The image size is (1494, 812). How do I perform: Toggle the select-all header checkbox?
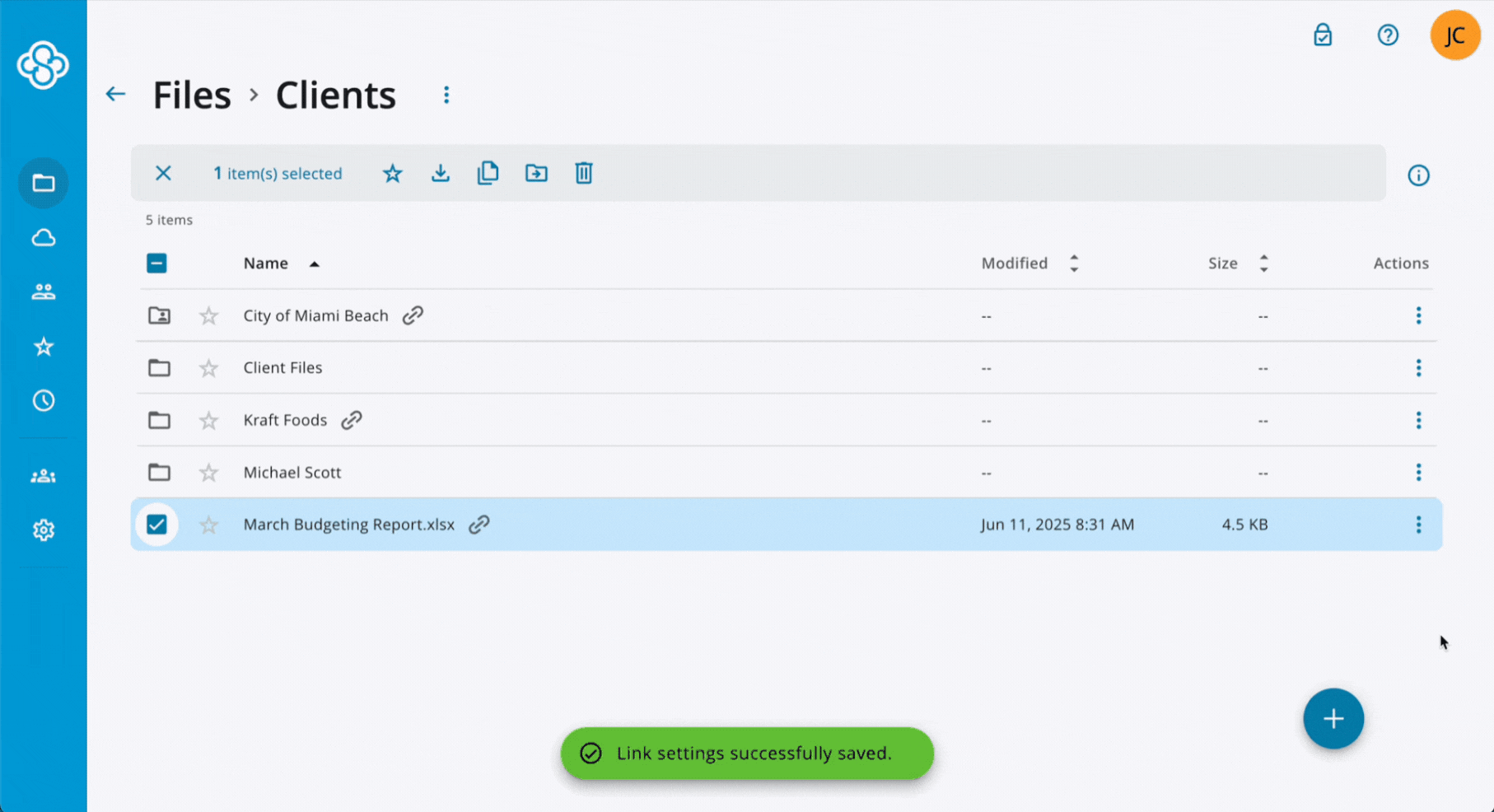(x=156, y=264)
